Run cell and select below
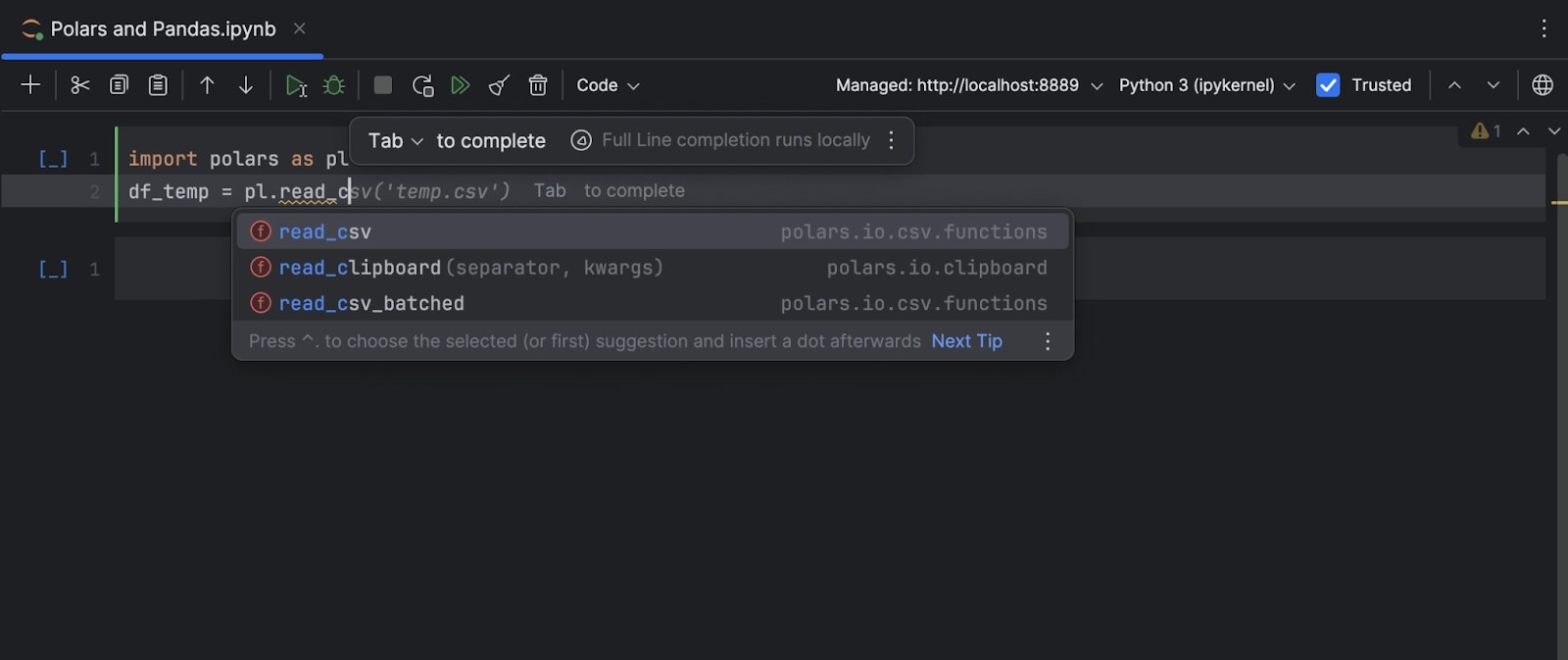Screen dimensions: 1568x660 (296, 86)
